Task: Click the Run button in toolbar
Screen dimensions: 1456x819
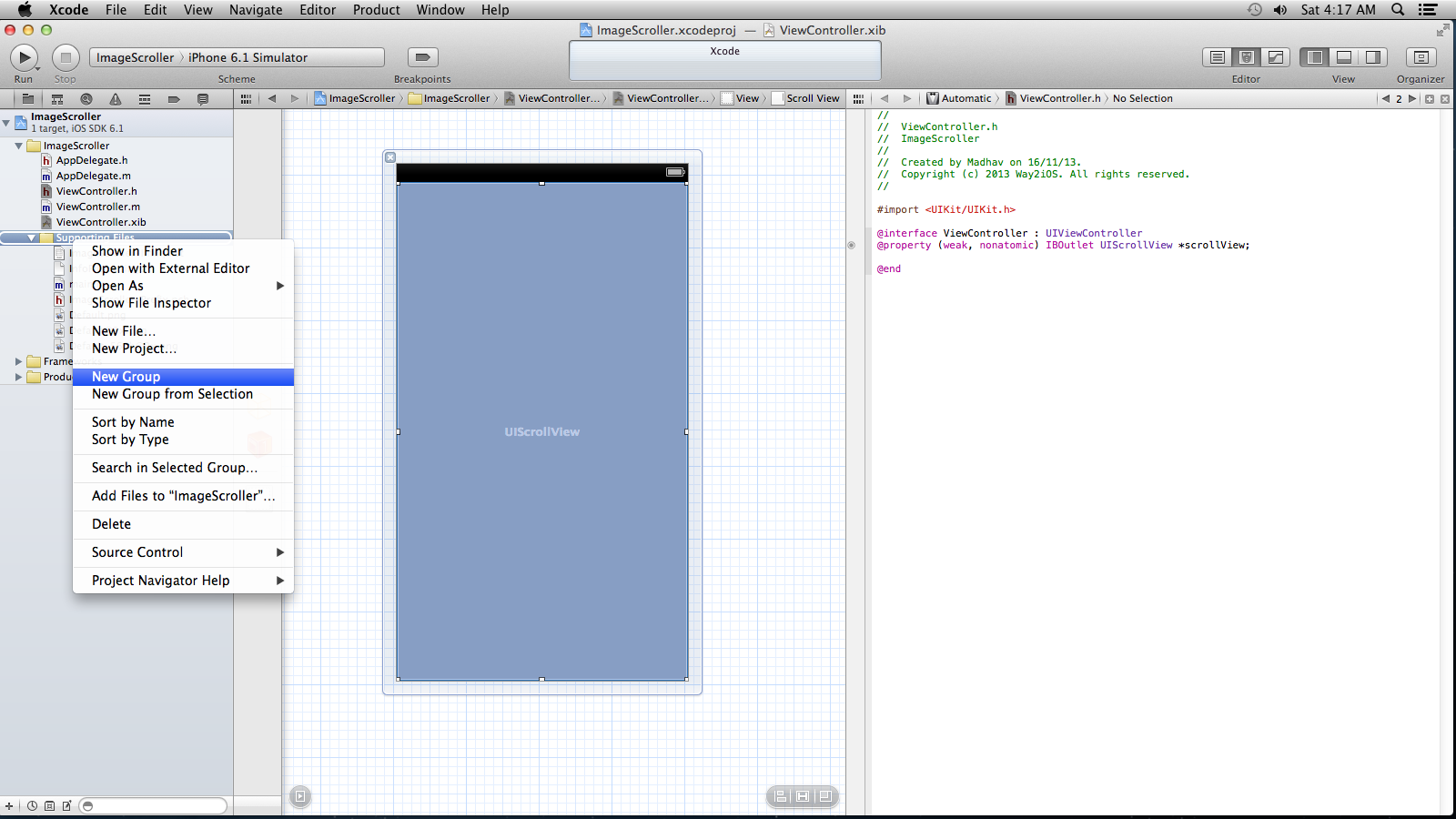Action: coord(23,57)
